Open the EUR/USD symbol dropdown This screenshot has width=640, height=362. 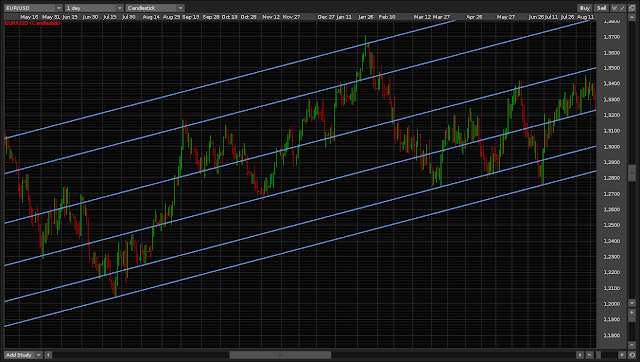pos(33,8)
